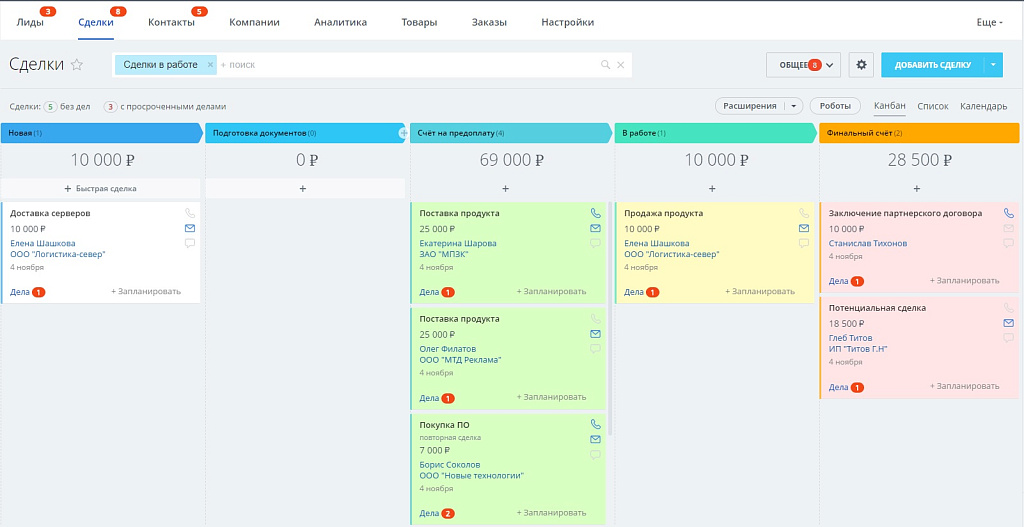The height and width of the screenshot is (527, 1024).
Task: Expand the Расширения dropdown arrow
Action: (794, 106)
